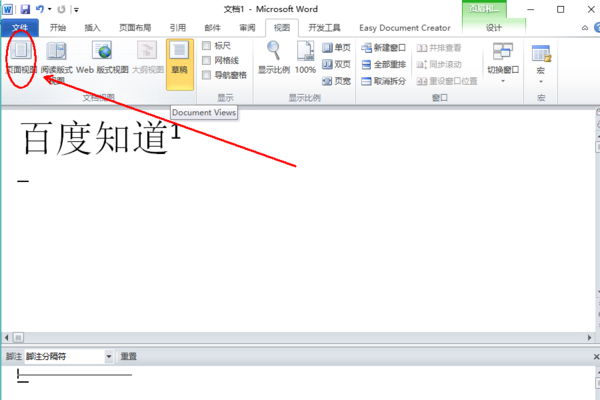
Task: Switch to Print Layout (页面视图) view
Action: coord(21,57)
